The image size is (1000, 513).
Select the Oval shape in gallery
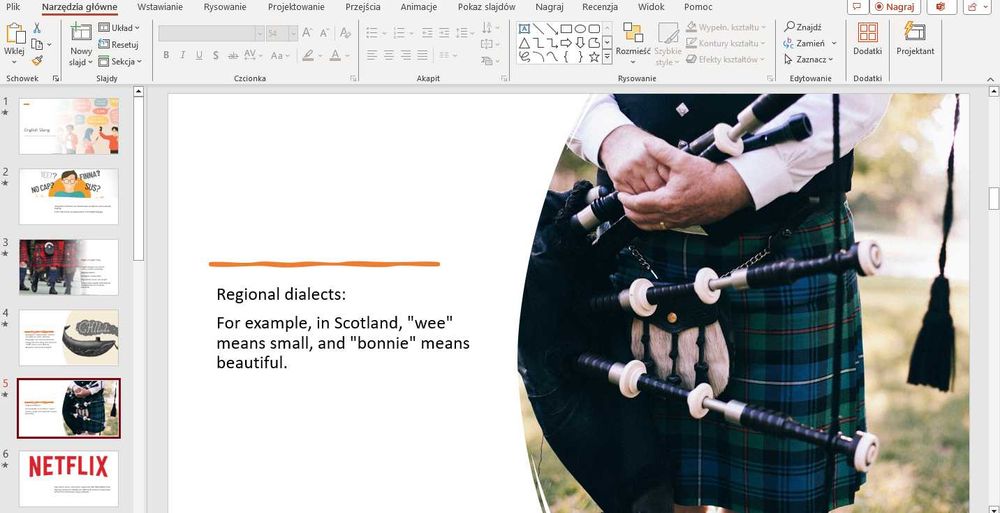[580, 29]
